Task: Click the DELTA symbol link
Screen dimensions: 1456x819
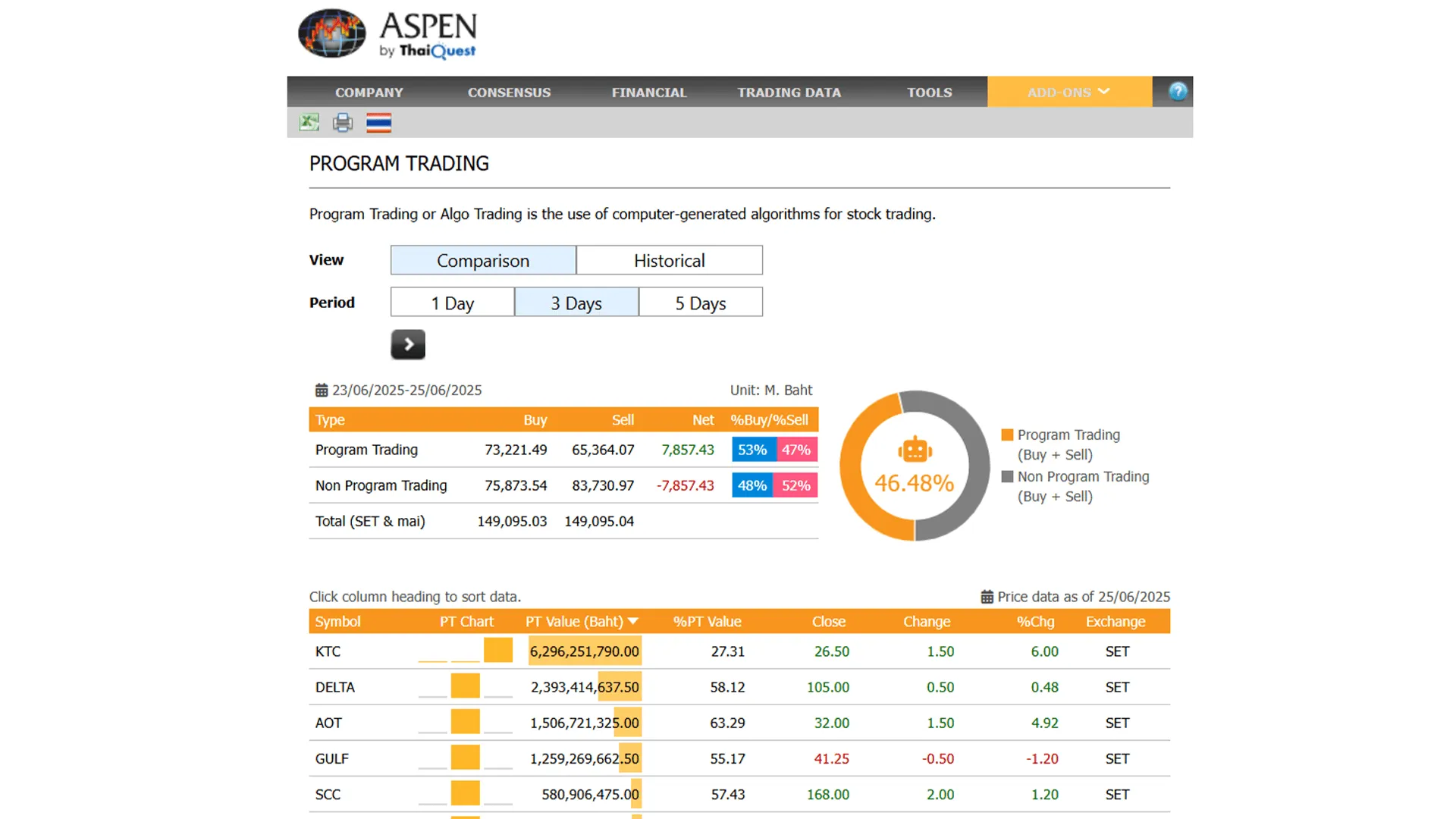Action: coord(335,687)
